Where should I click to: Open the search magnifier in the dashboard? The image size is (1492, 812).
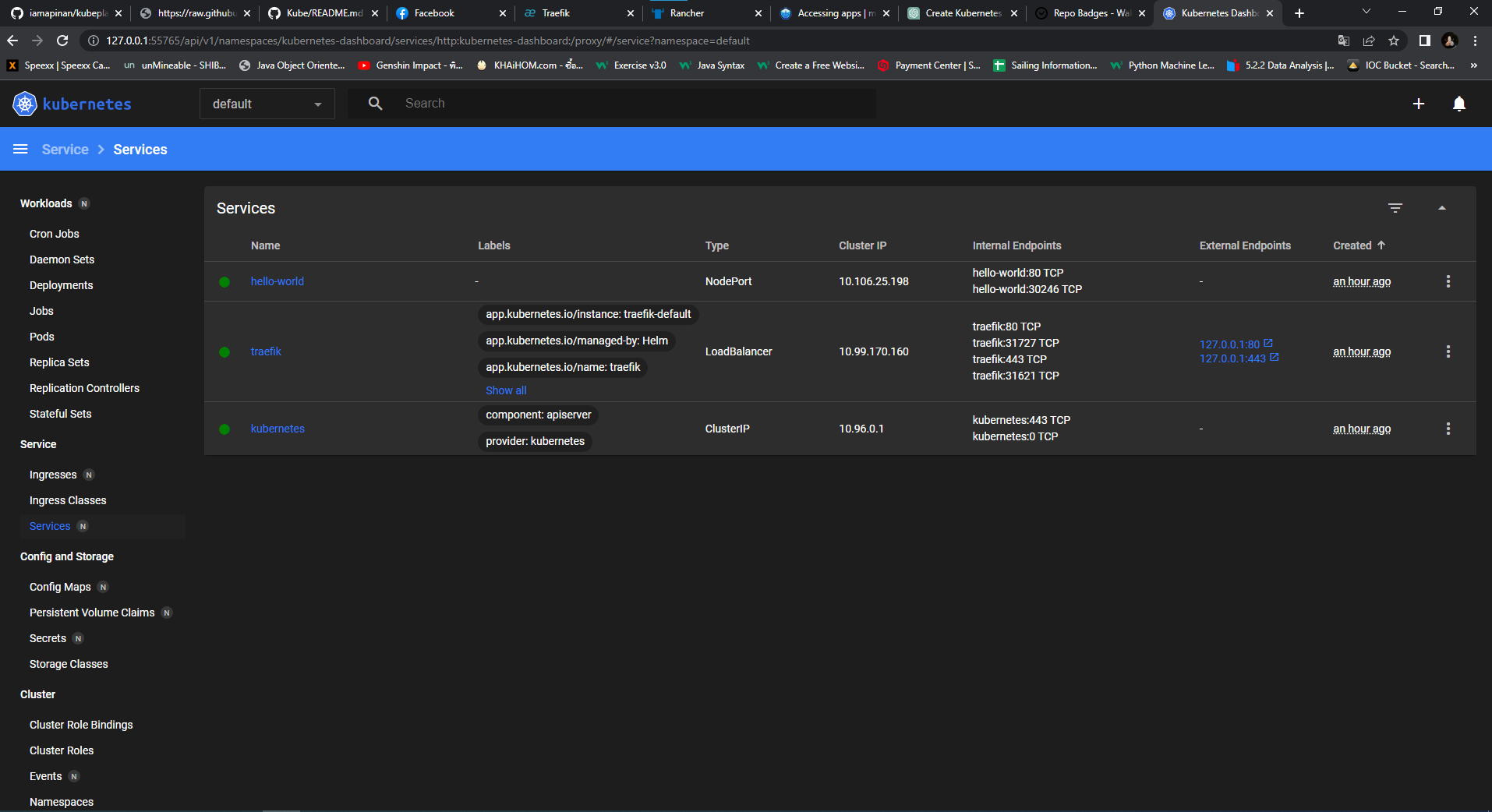[x=375, y=103]
